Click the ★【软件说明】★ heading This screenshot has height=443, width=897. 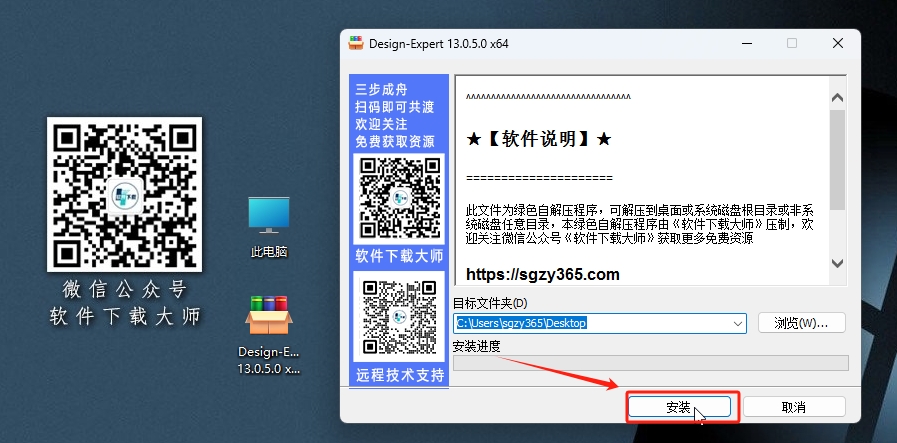point(539,139)
